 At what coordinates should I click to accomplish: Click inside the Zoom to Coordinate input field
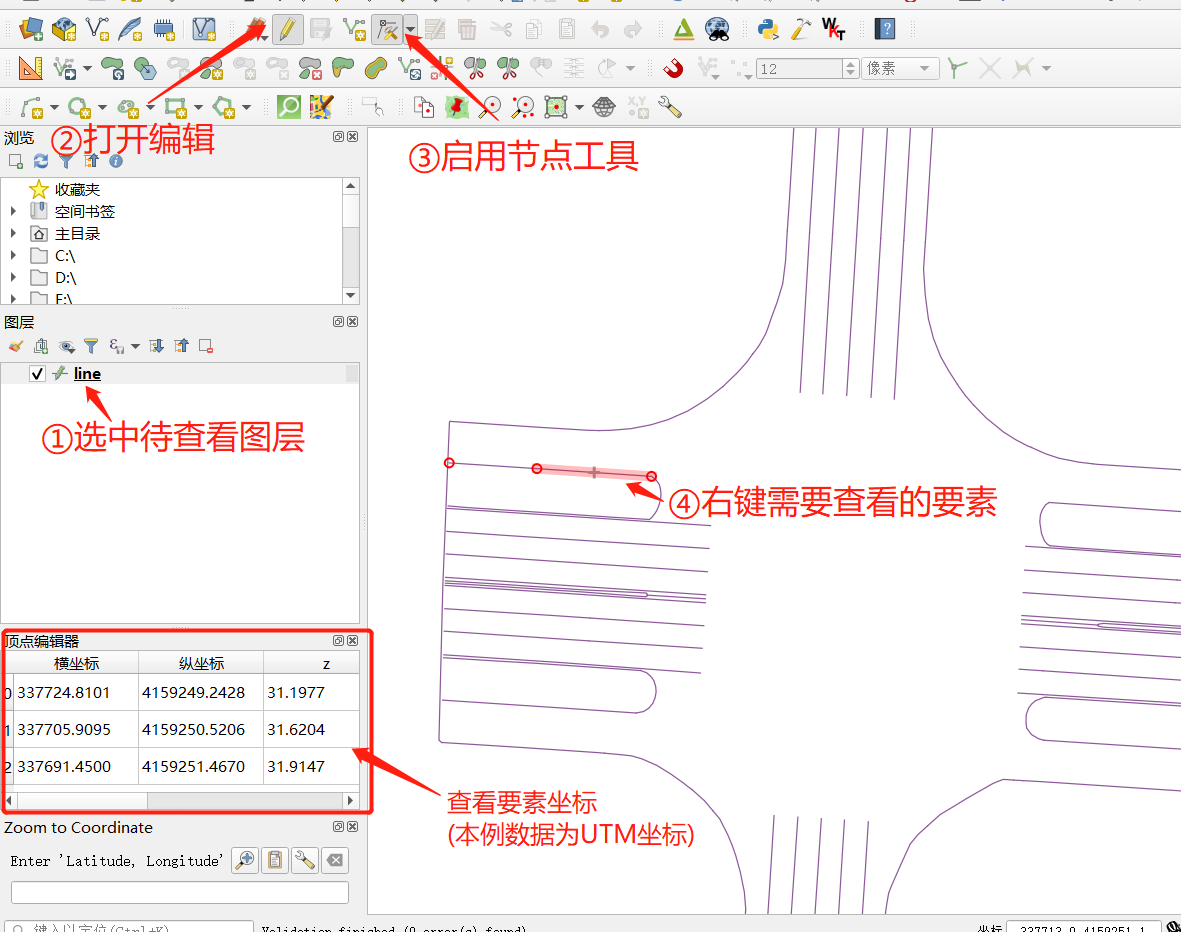pos(178,892)
